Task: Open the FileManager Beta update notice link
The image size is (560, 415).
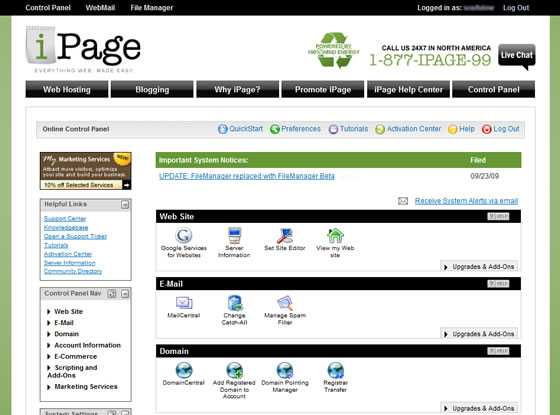Action: [x=247, y=176]
